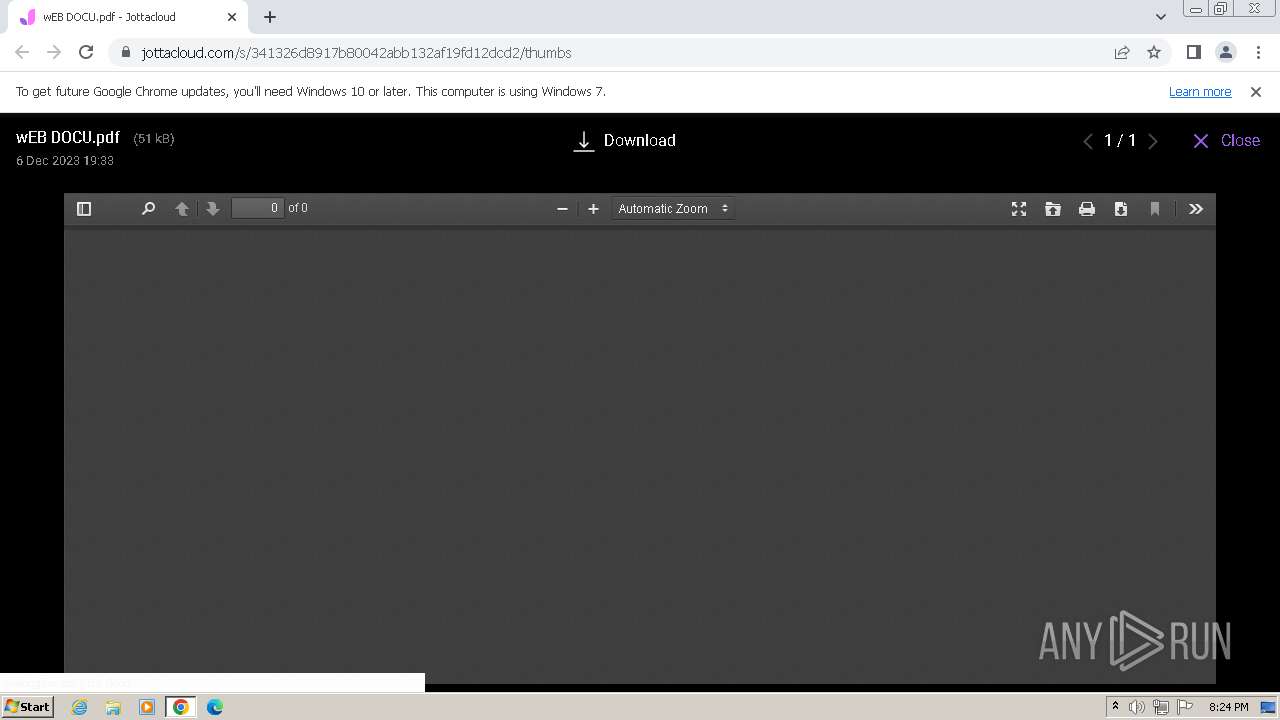
Task: Open the find-in-document search
Action: [148, 208]
